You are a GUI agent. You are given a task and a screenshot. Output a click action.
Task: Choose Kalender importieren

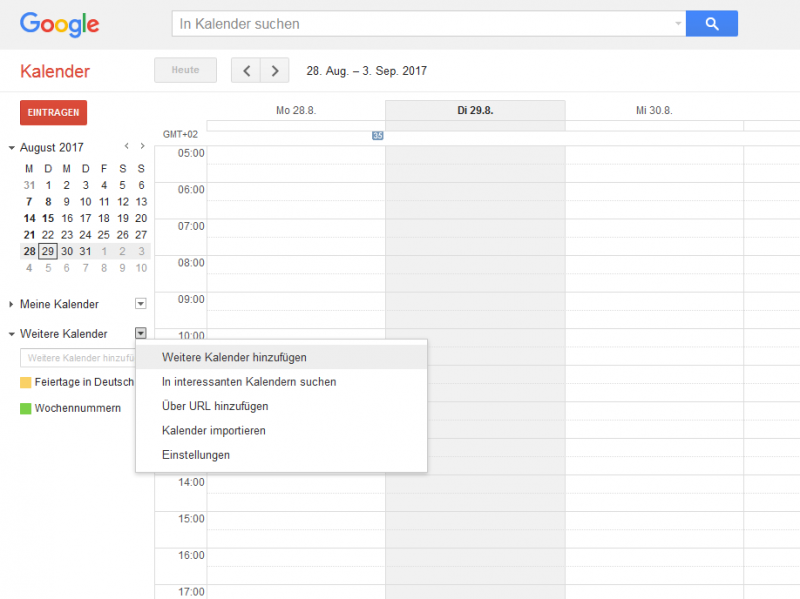point(281,431)
